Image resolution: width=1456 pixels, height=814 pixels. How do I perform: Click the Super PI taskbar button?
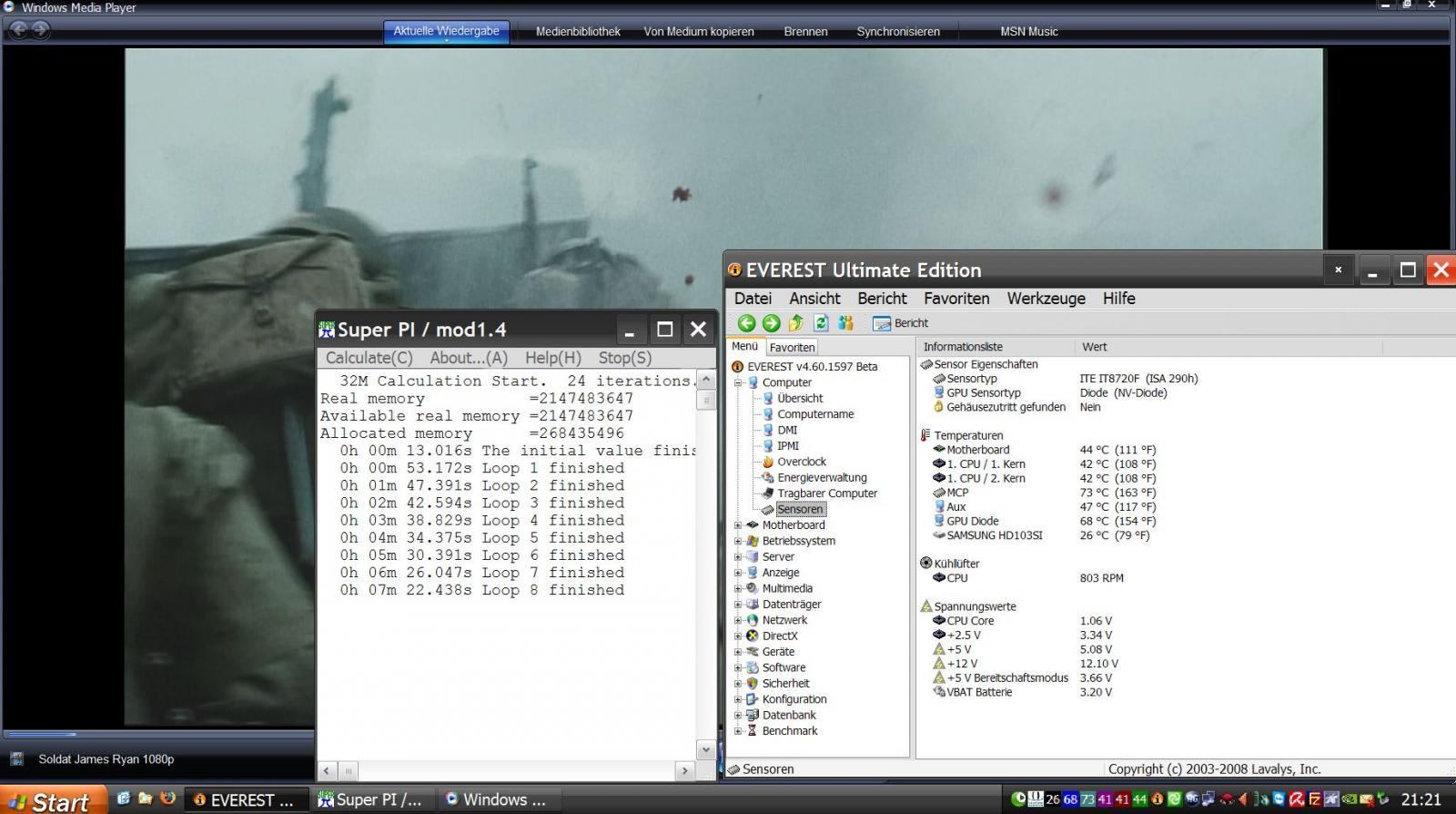(x=371, y=800)
